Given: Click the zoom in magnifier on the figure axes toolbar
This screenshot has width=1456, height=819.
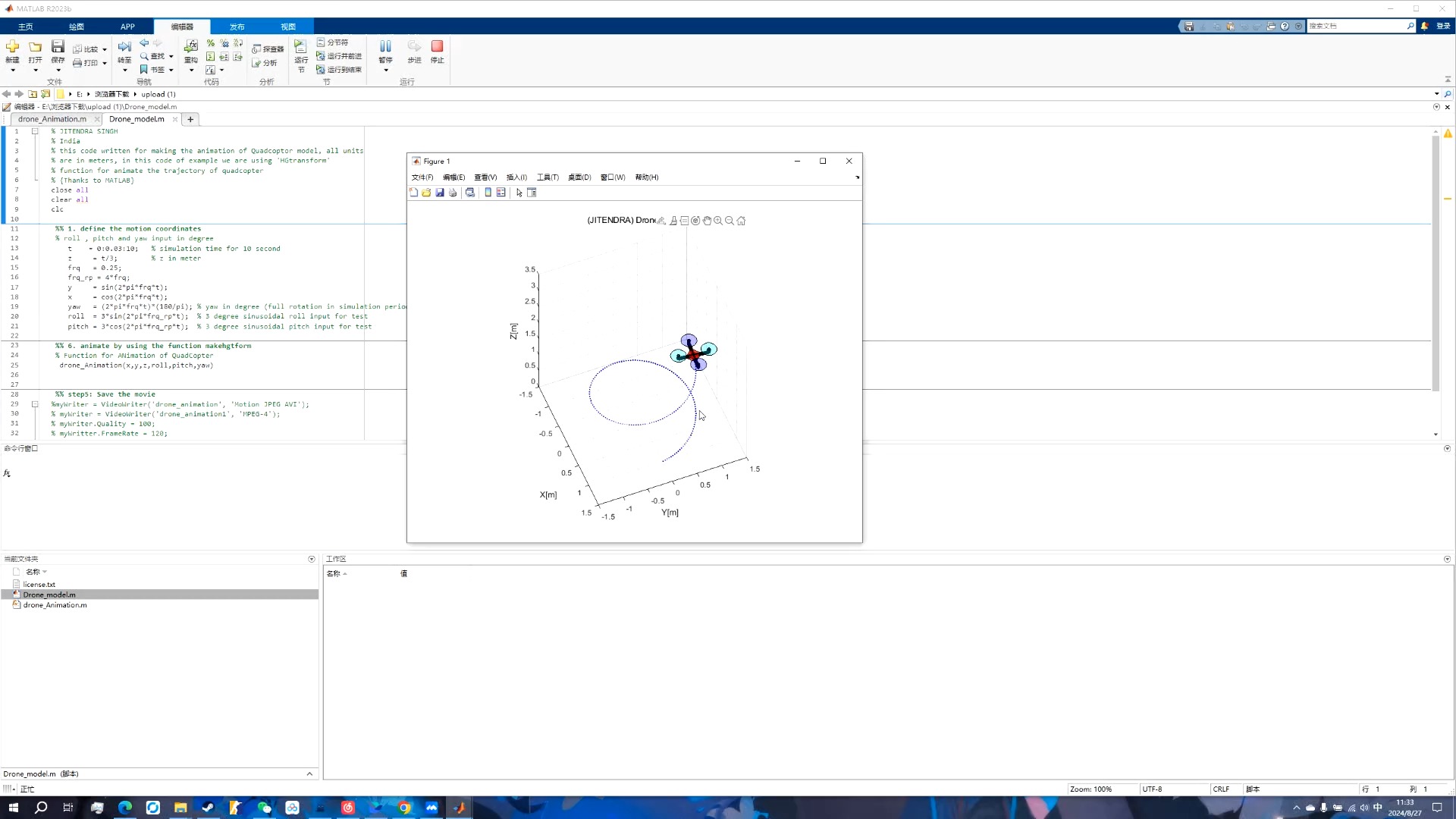Looking at the screenshot, I should tap(718, 221).
